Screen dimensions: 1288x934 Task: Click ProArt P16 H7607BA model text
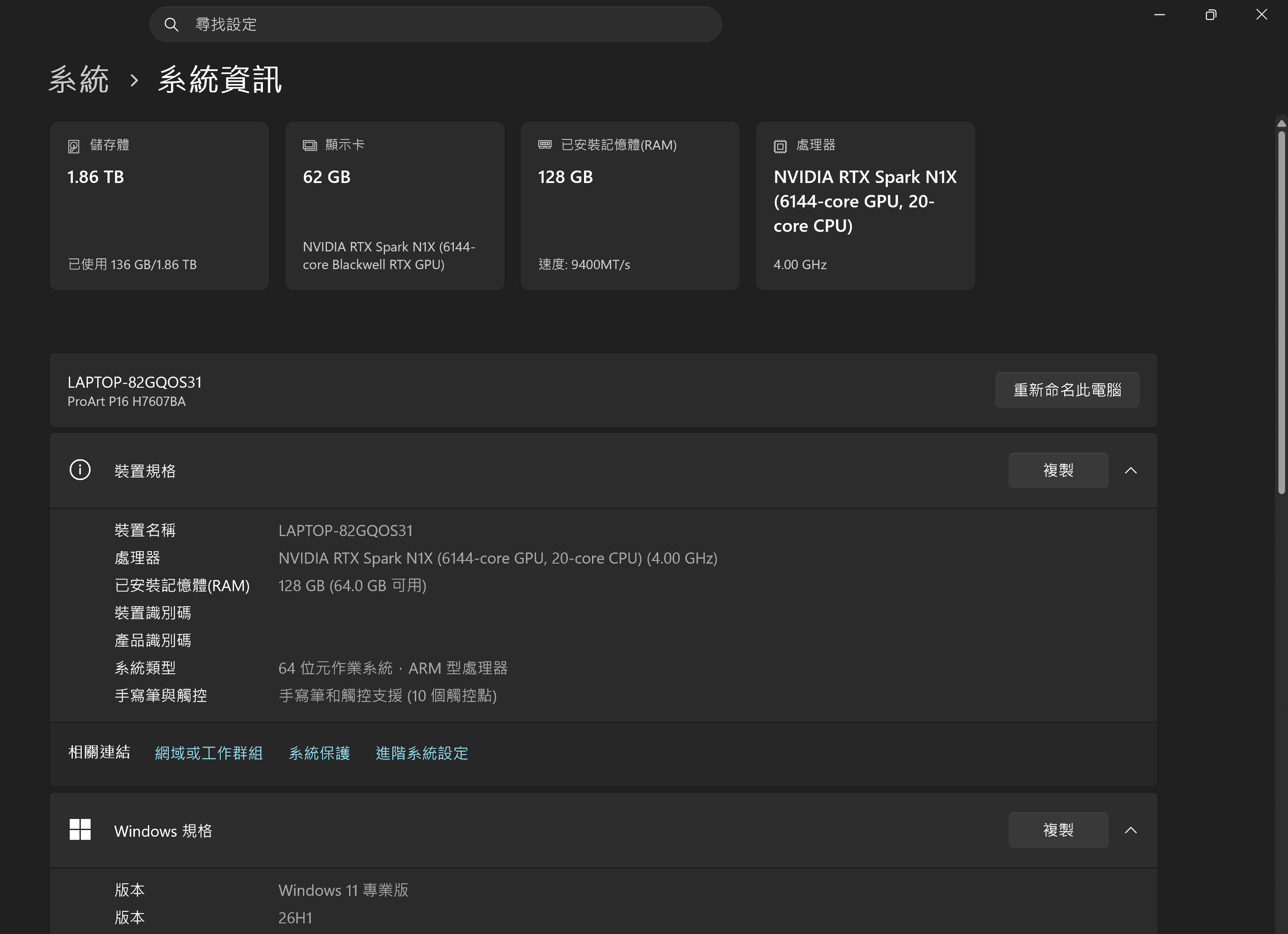pos(127,401)
